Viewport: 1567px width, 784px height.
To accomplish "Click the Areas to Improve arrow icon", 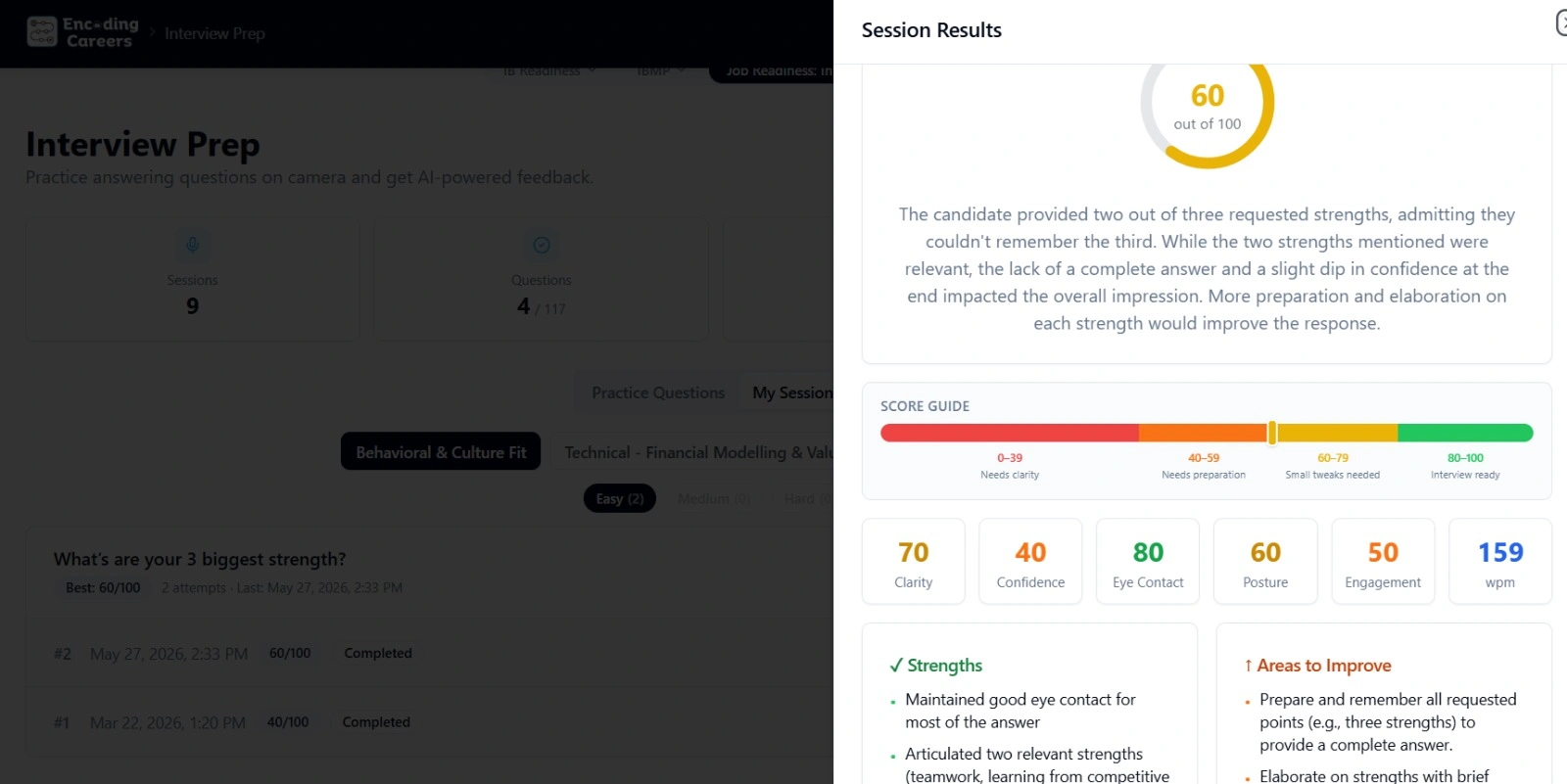I will click(1248, 666).
